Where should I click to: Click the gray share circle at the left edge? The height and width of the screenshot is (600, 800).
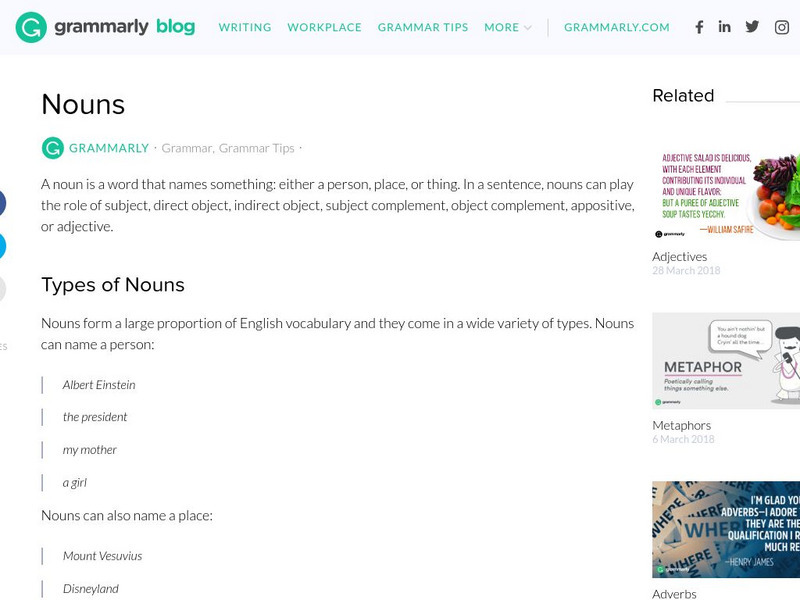point(2,289)
